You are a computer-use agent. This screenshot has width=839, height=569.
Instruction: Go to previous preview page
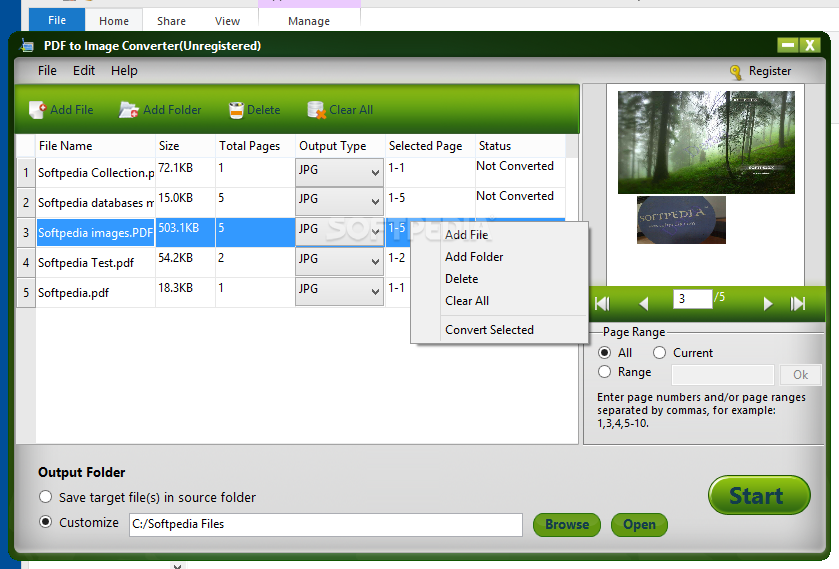[644, 304]
